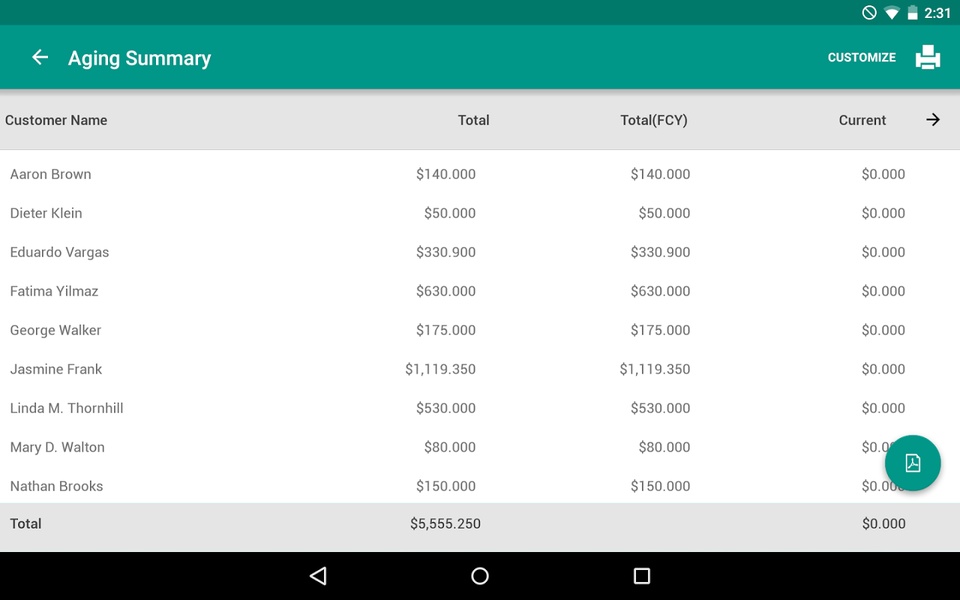The width and height of the screenshot is (960, 600).
Task: Select the Total(FCY) column header
Action: click(654, 120)
